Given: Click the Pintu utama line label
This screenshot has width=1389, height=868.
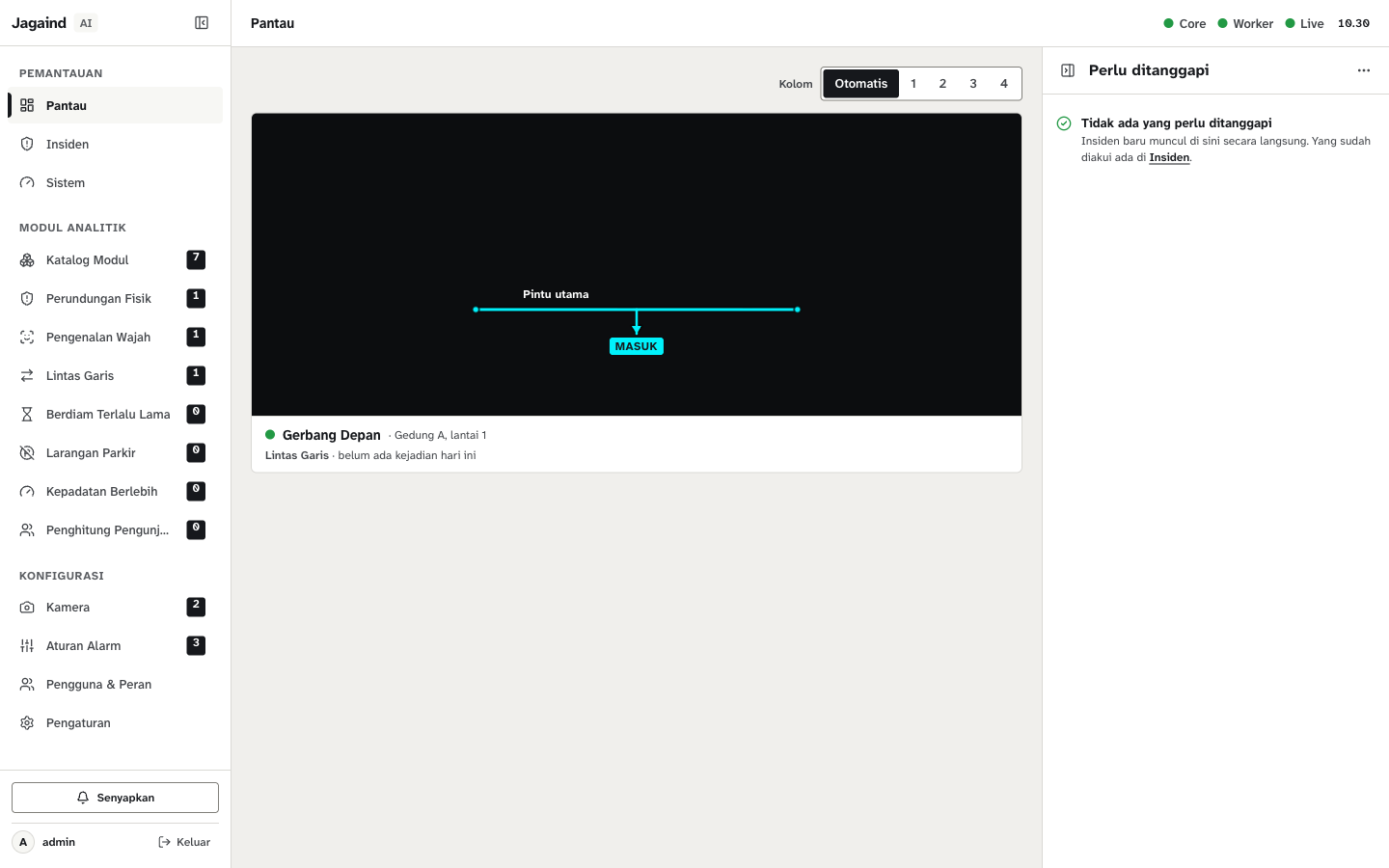Looking at the screenshot, I should [x=556, y=294].
